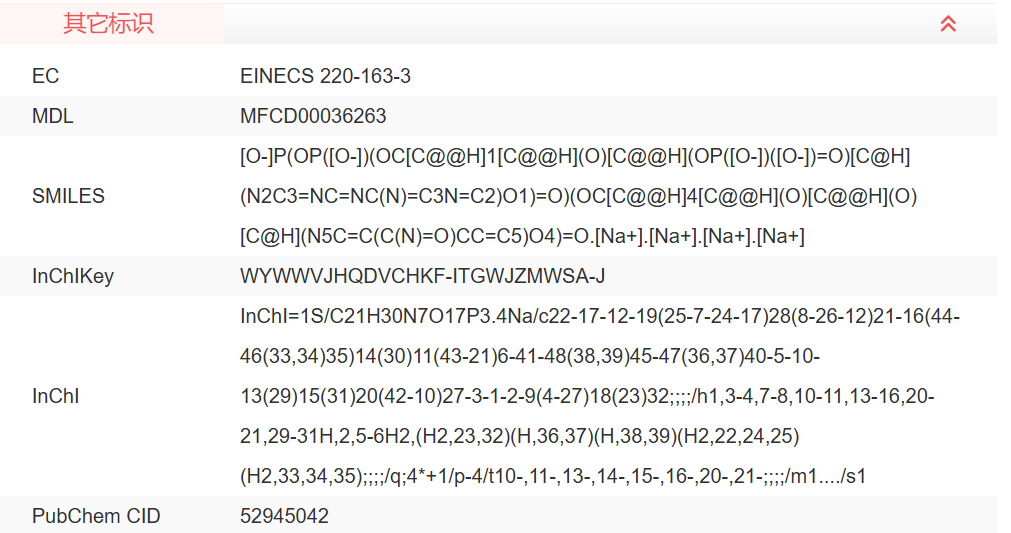Click the EC row label

coord(45,77)
